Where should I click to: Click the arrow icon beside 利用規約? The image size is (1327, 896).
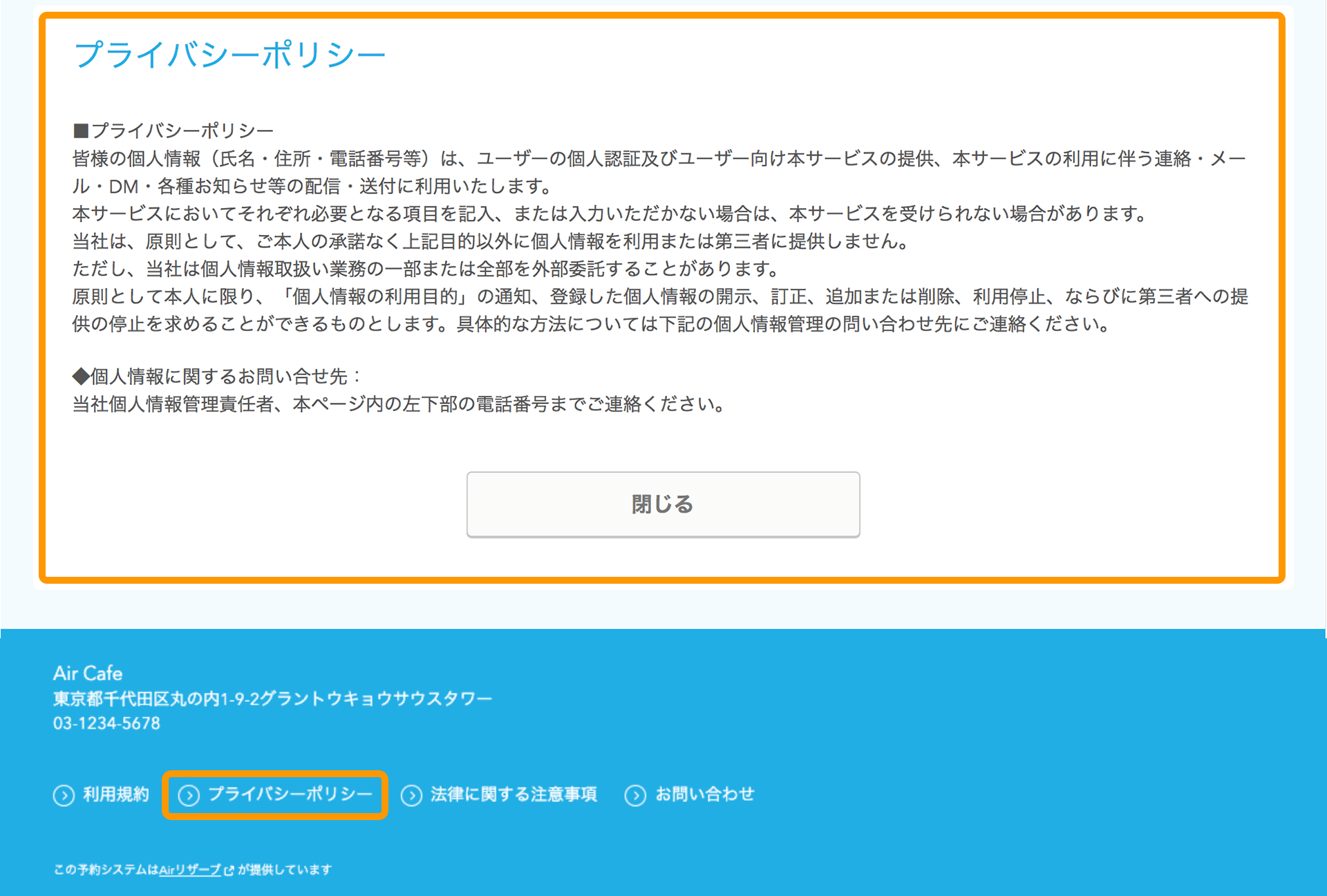click(64, 795)
